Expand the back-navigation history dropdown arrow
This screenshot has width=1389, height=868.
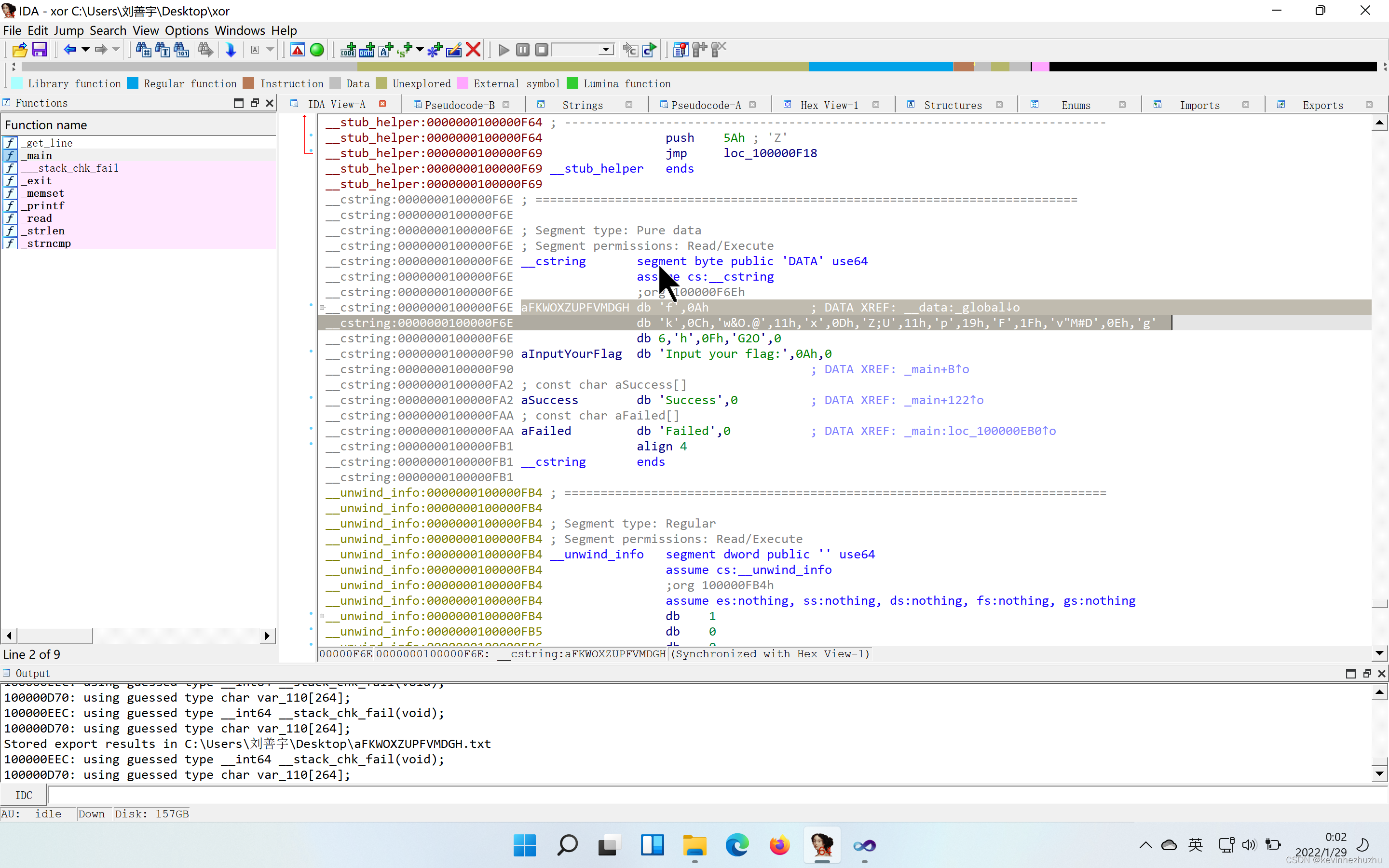(85, 50)
